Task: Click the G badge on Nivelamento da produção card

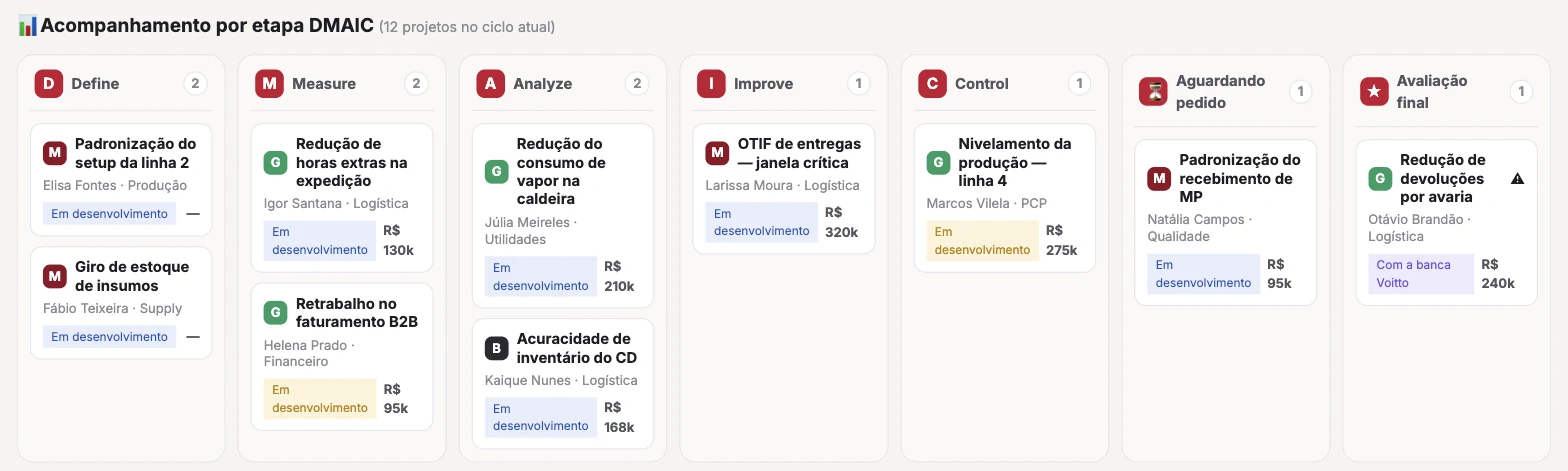Action: pos(939,162)
